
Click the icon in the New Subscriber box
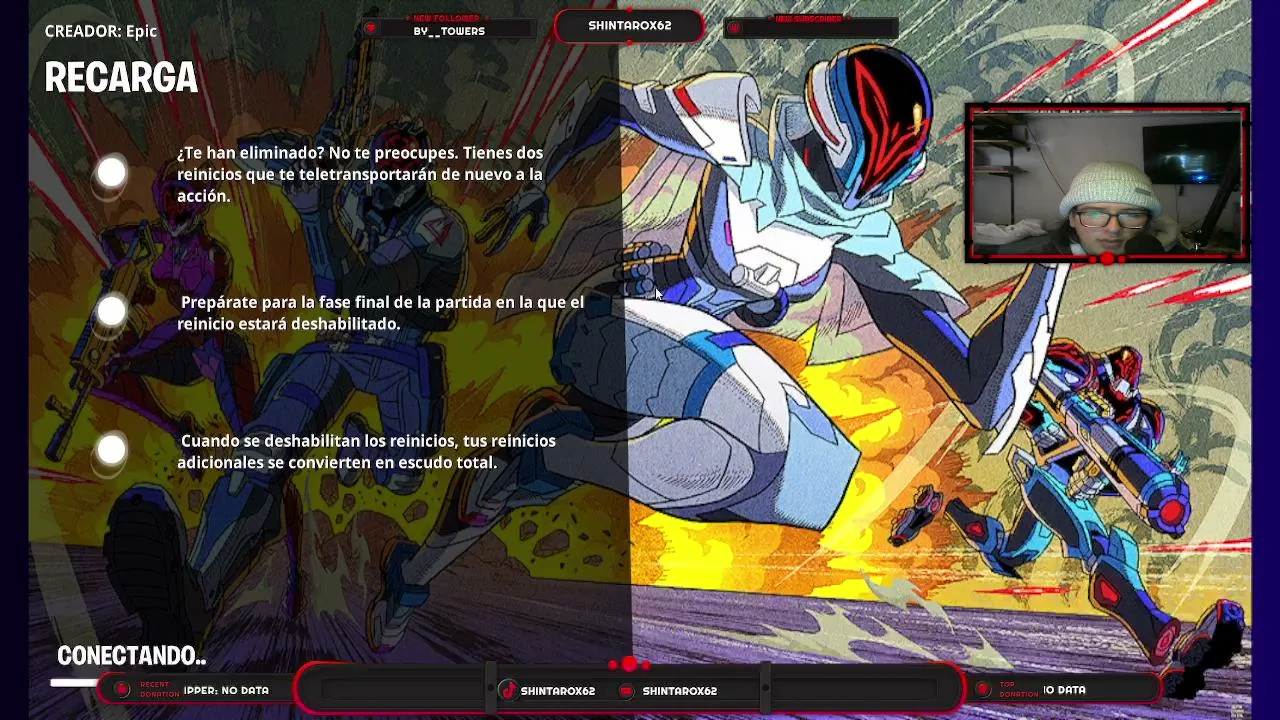734,28
